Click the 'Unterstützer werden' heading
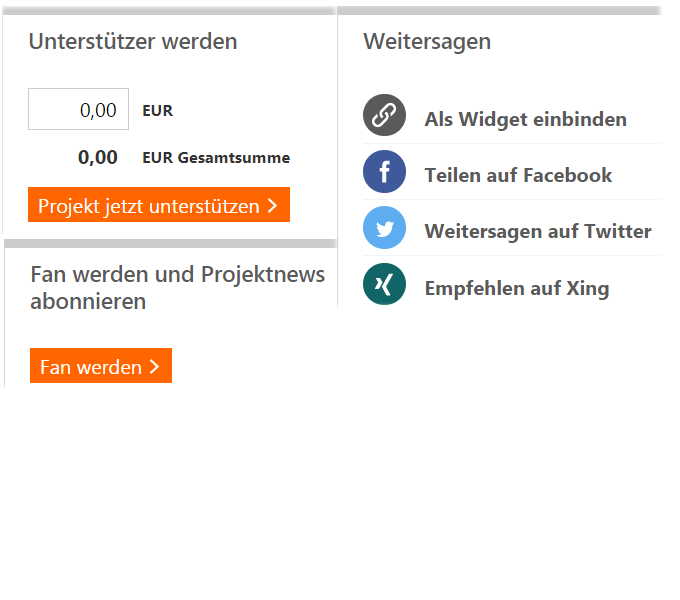This screenshot has height=600, width=680. (x=133, y=42)
